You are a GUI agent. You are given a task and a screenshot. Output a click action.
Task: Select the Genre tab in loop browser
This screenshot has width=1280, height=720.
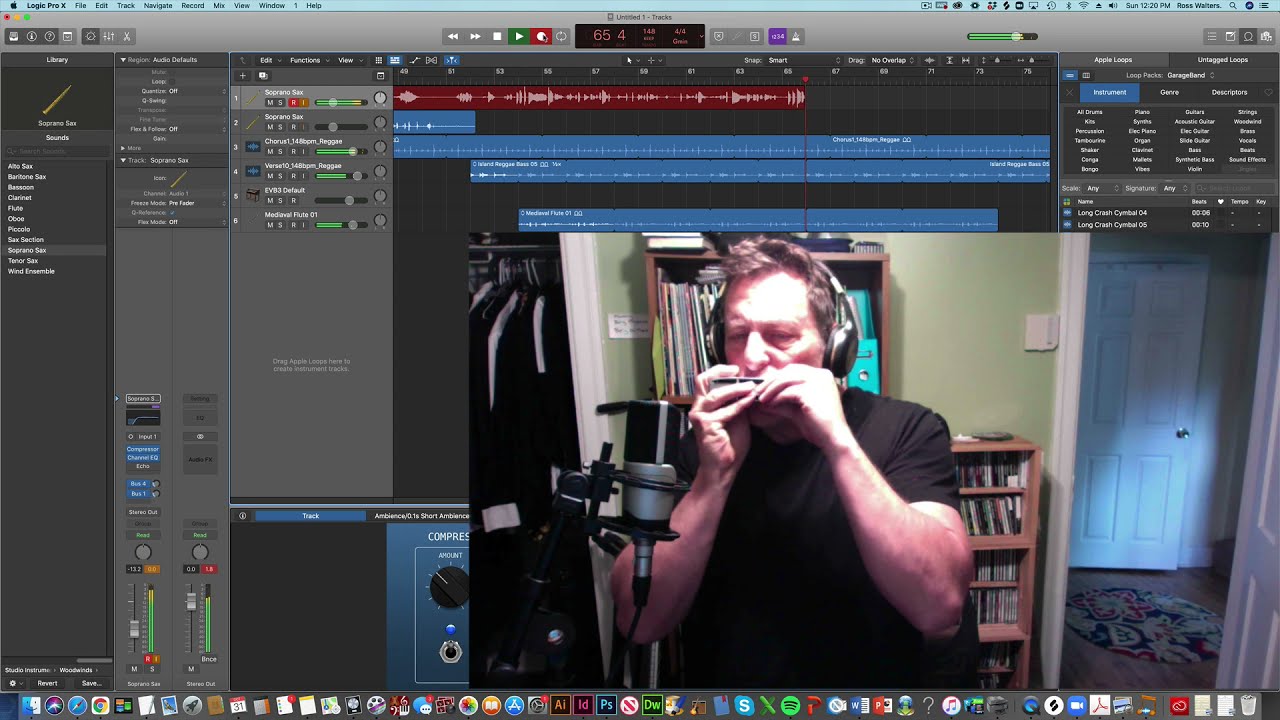pyautogui.click(x=1169, y=92)
